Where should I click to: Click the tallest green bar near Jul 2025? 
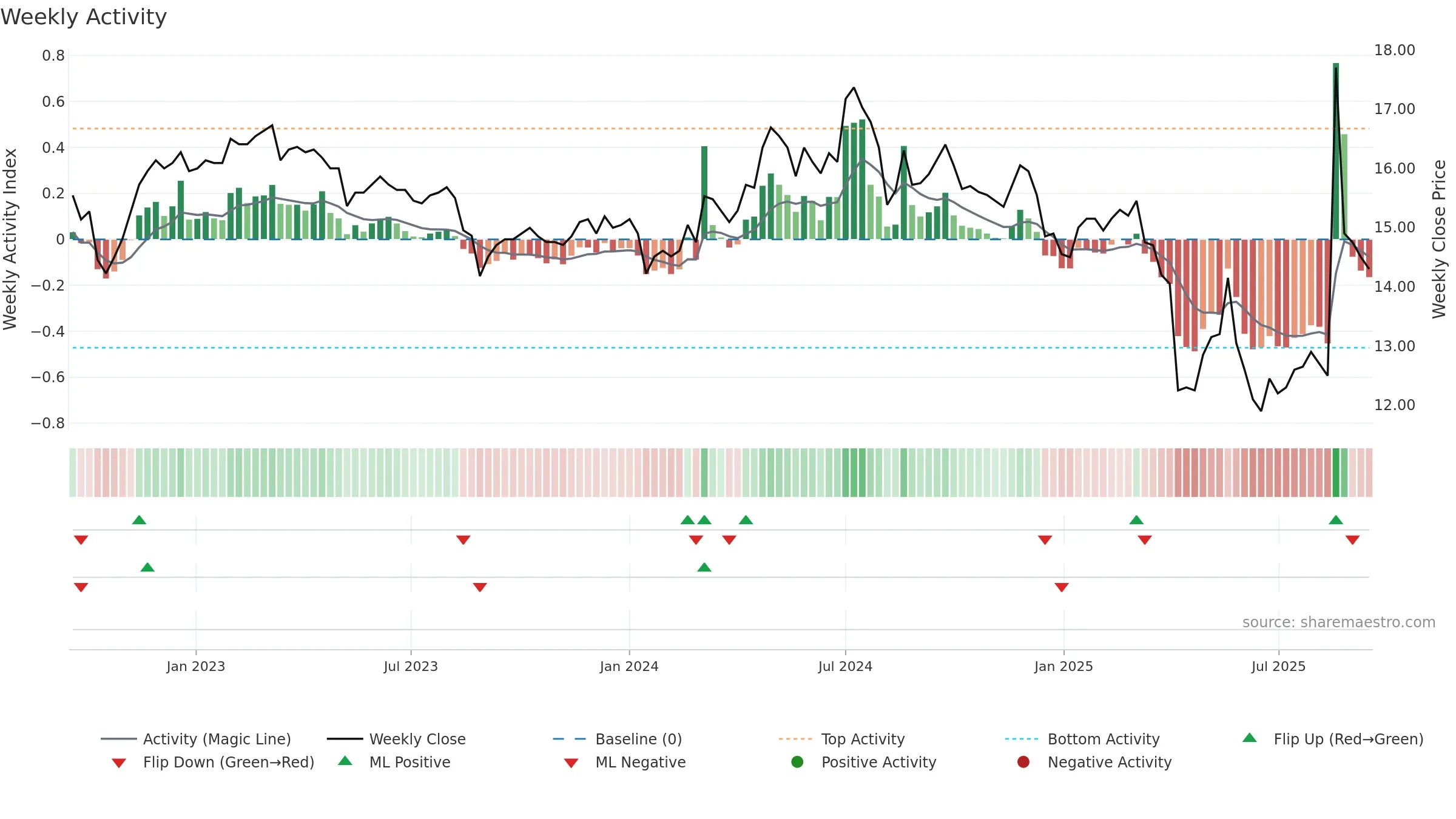(x=1336, y=151)
